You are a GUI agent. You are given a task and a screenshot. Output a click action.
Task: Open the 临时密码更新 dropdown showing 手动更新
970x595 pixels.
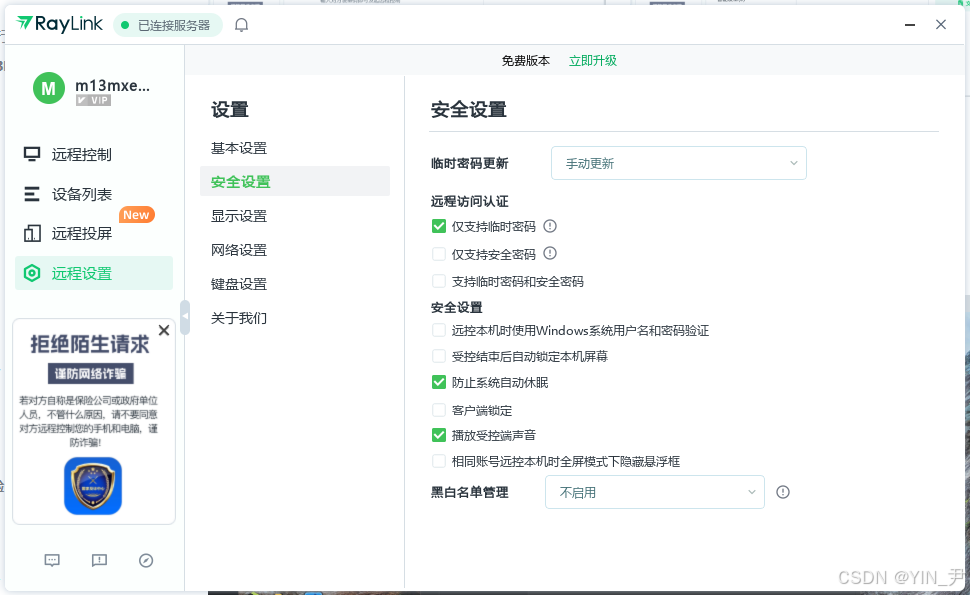[x=678, y=163]
